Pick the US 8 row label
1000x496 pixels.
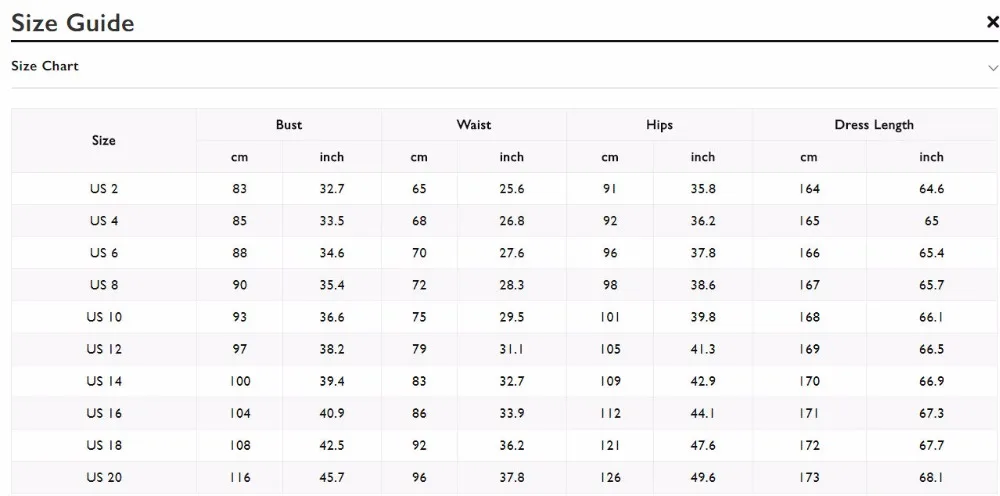104,285
